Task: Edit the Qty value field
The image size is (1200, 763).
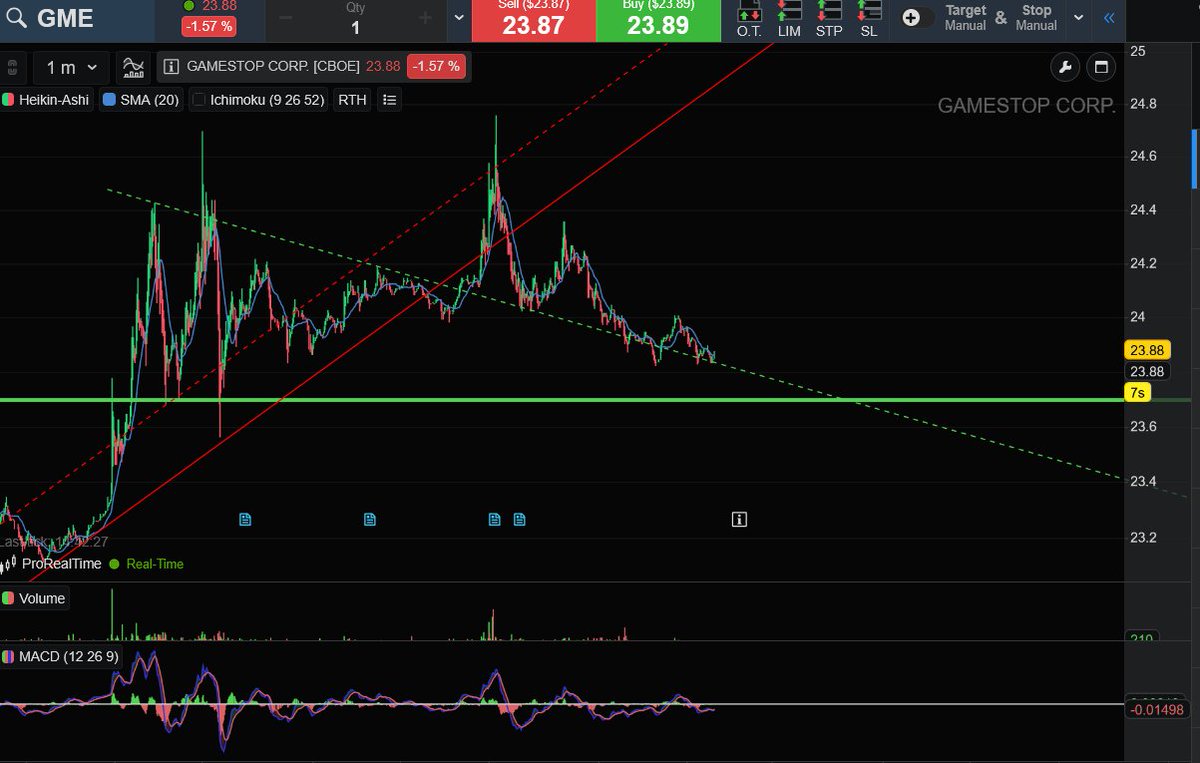Action: pos(355,28)
